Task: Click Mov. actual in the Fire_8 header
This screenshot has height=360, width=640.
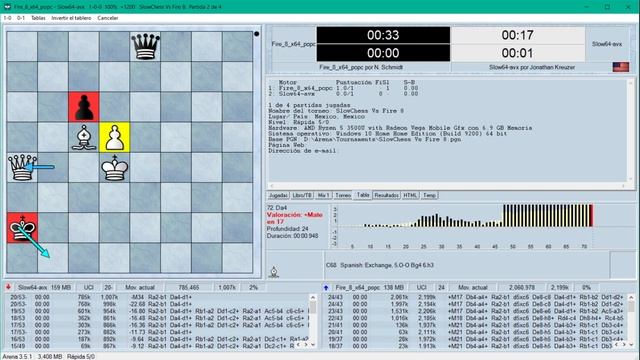Action: point(473,287)
